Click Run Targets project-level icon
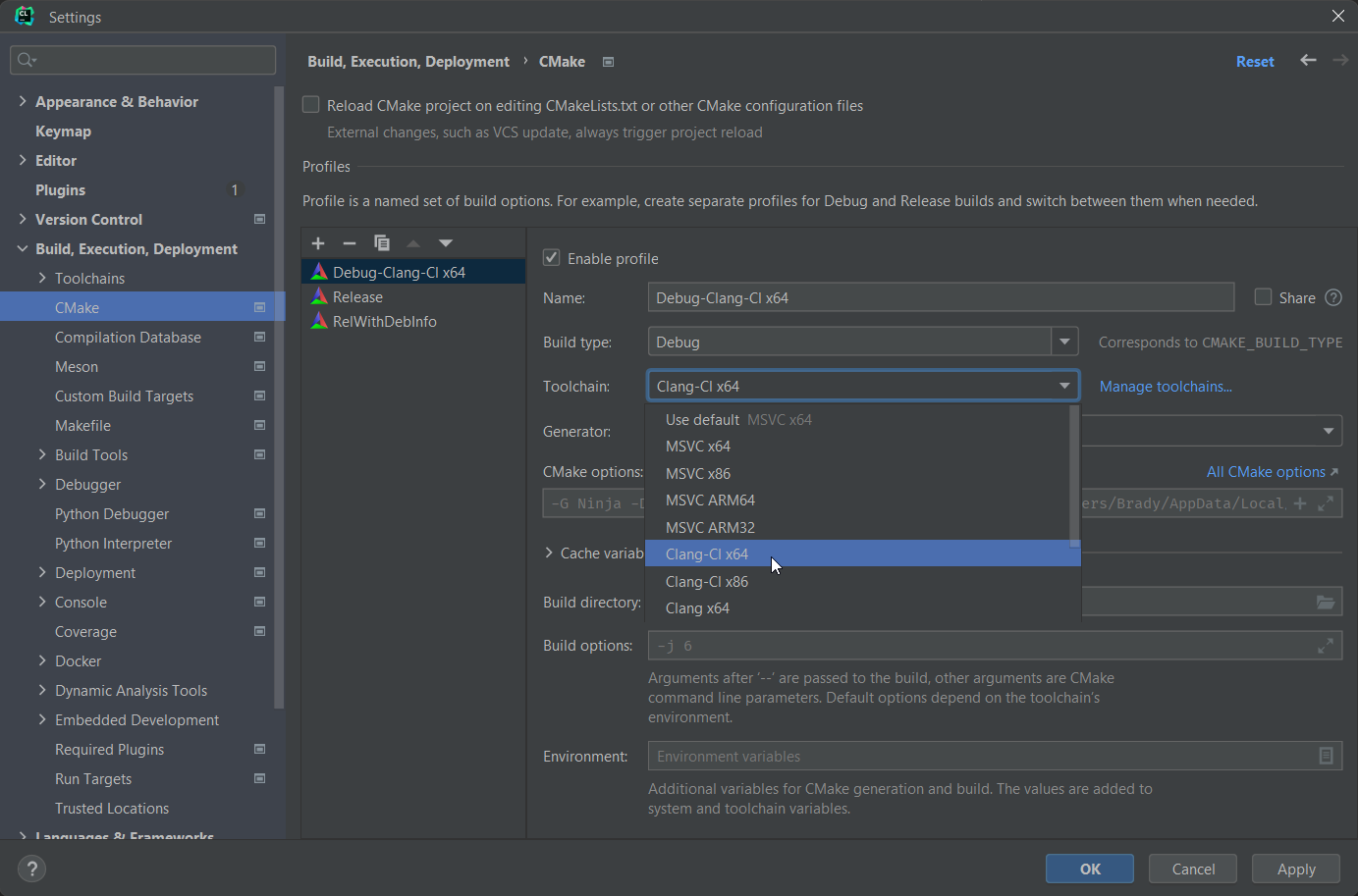The width and height of the screenshot is (1358, 896). pos(260,778)
